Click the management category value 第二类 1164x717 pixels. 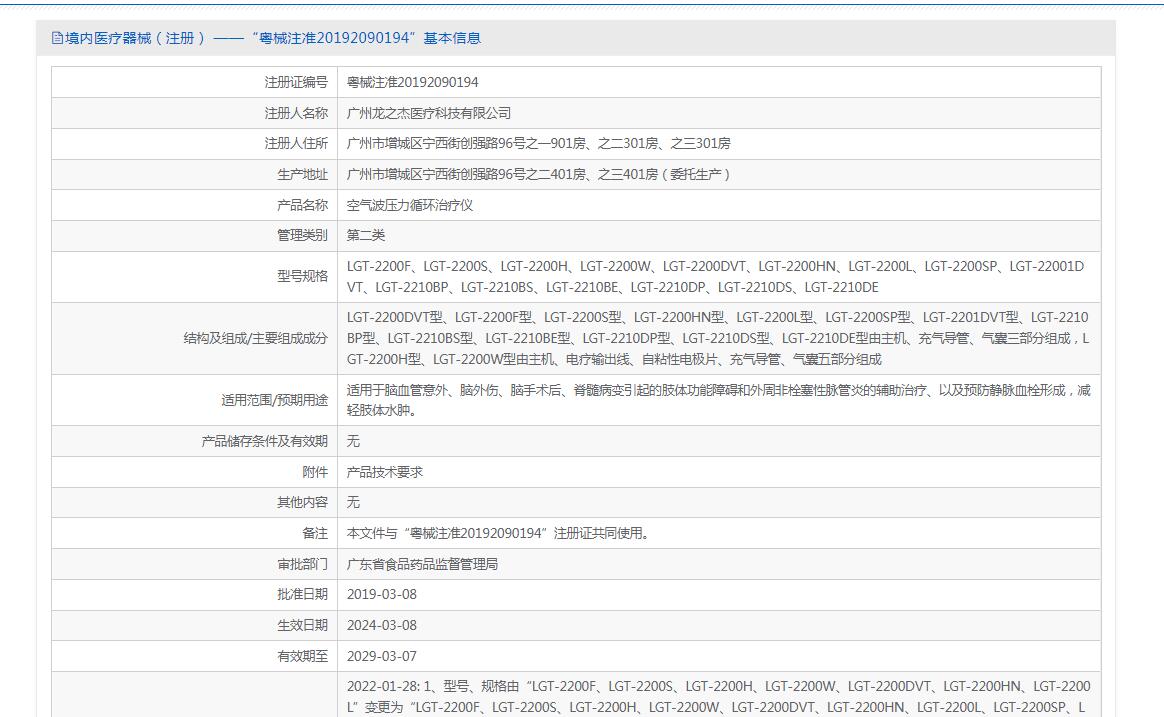(x=365, y=235)
